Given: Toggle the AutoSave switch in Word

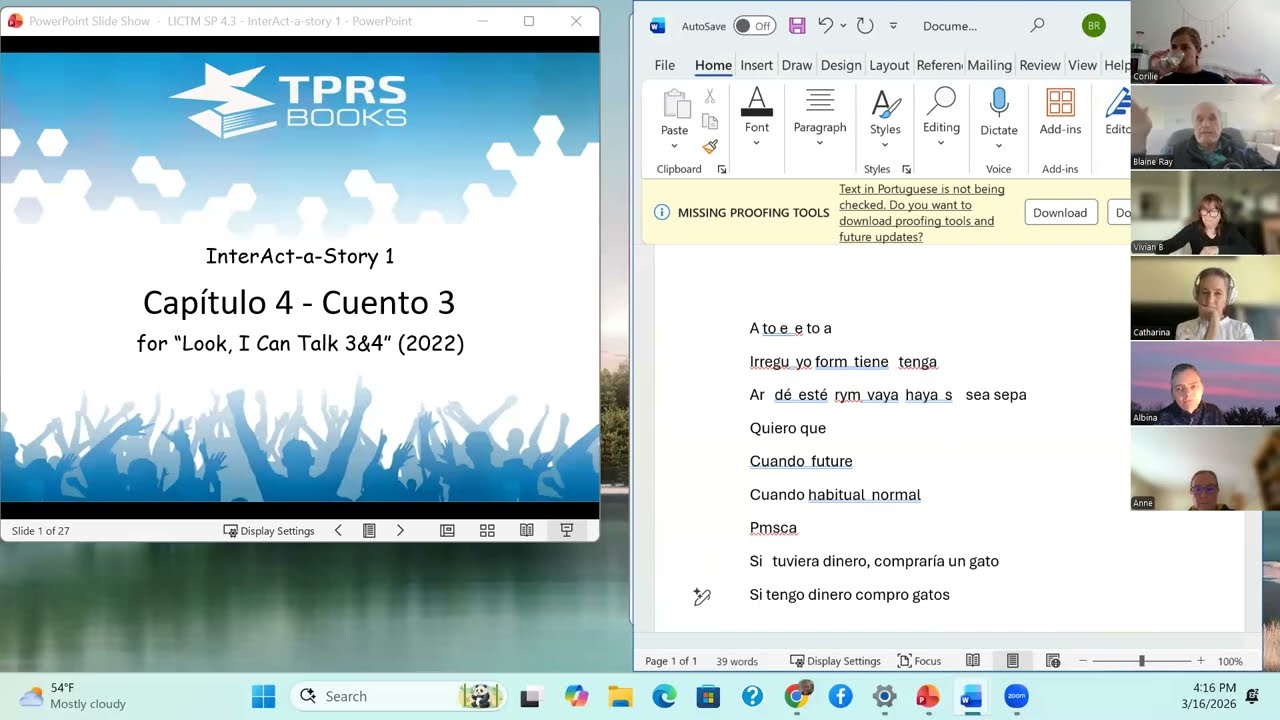Looking at the screenshot, I should [754, 26].
